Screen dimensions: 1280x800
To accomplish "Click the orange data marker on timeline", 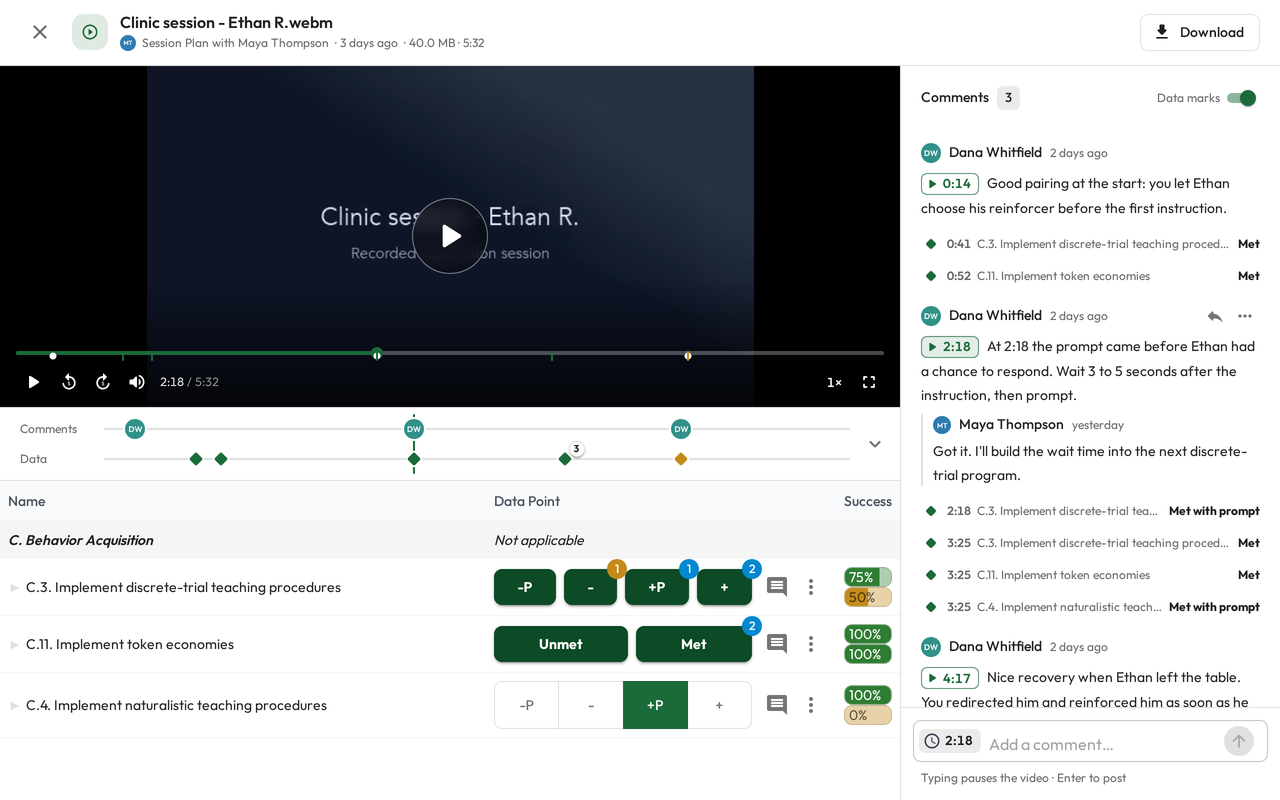I will coord(681,459).
